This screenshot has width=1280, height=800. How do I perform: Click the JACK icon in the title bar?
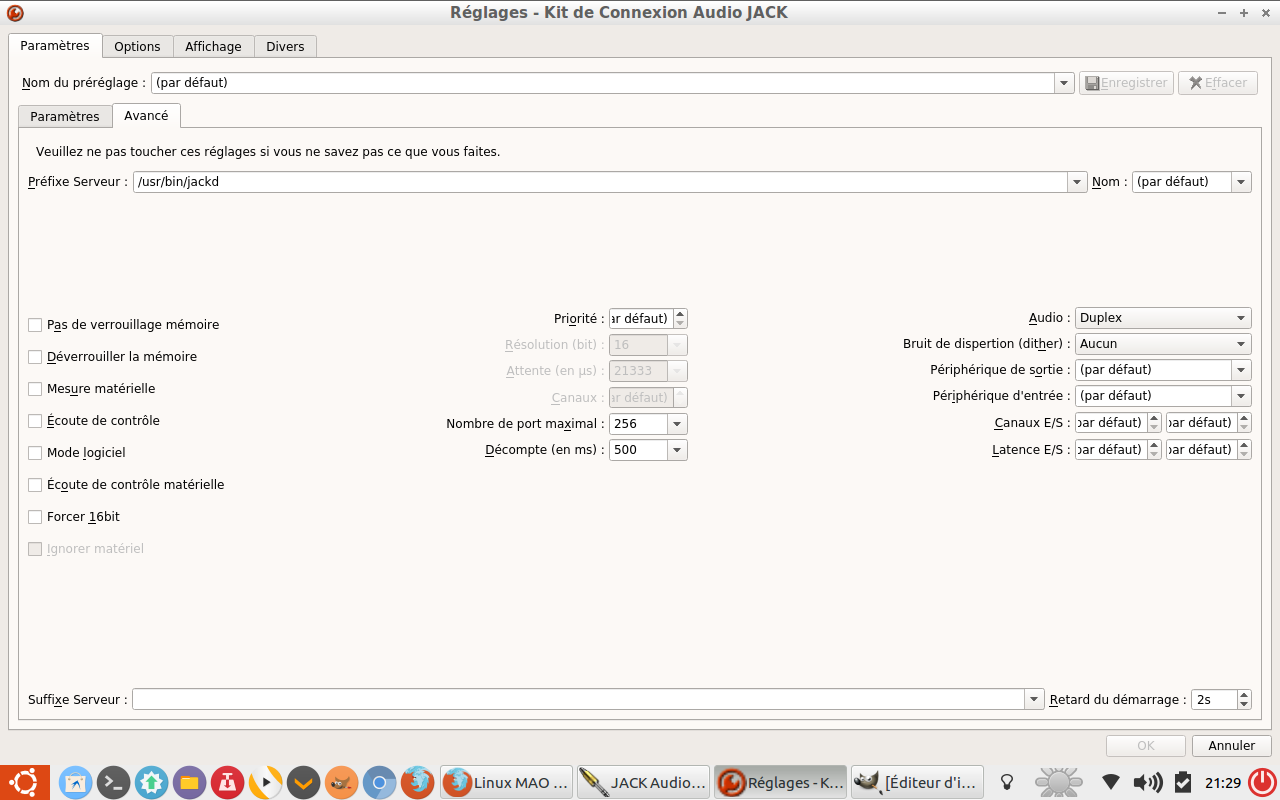click(x=15, y=13)
